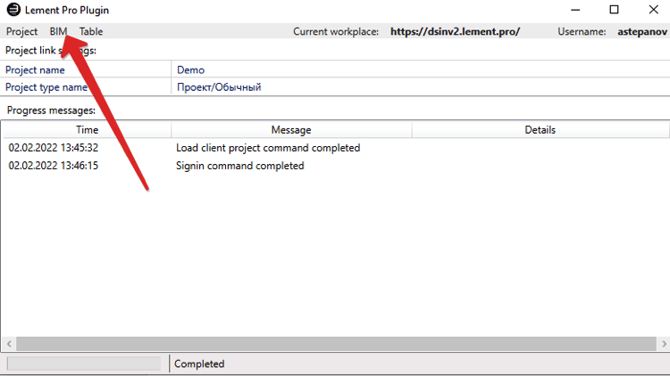The width and height of the screenshot is (670, 376).
Task: Click the username astepanov
Action: pyautogui.click(x=642, y=32)
